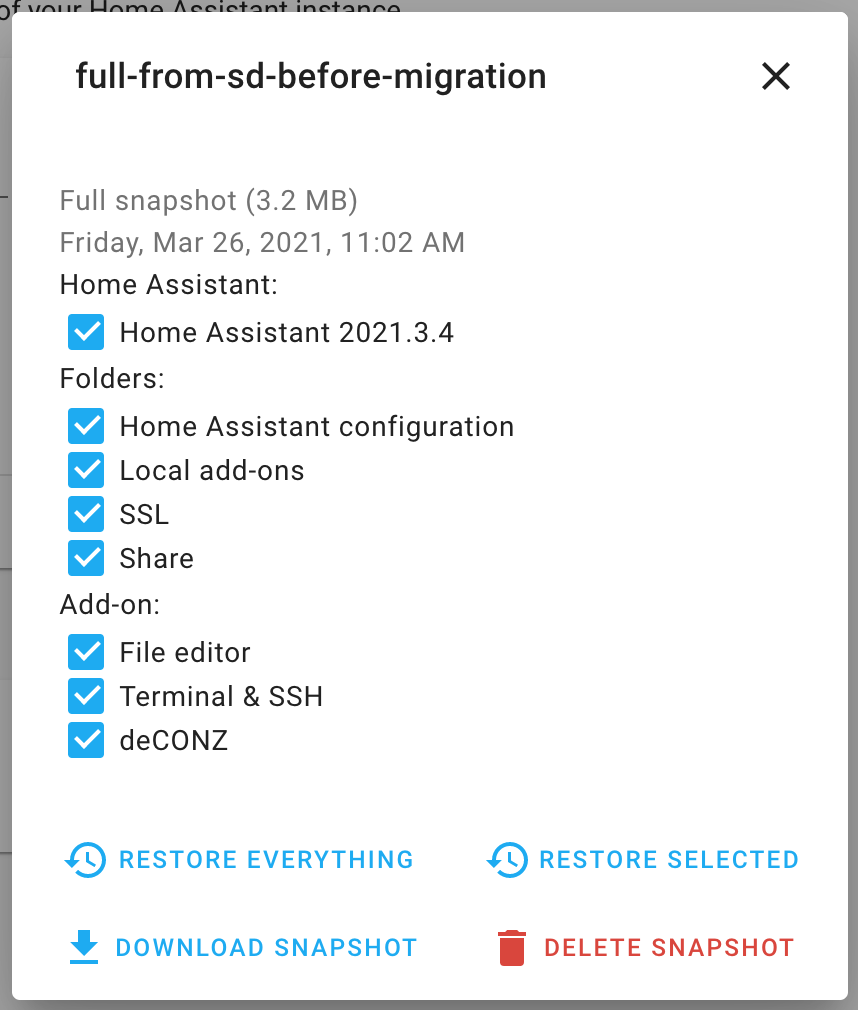Click the download arrow icon
858x1010 pixels.
(x=85, y=947)
